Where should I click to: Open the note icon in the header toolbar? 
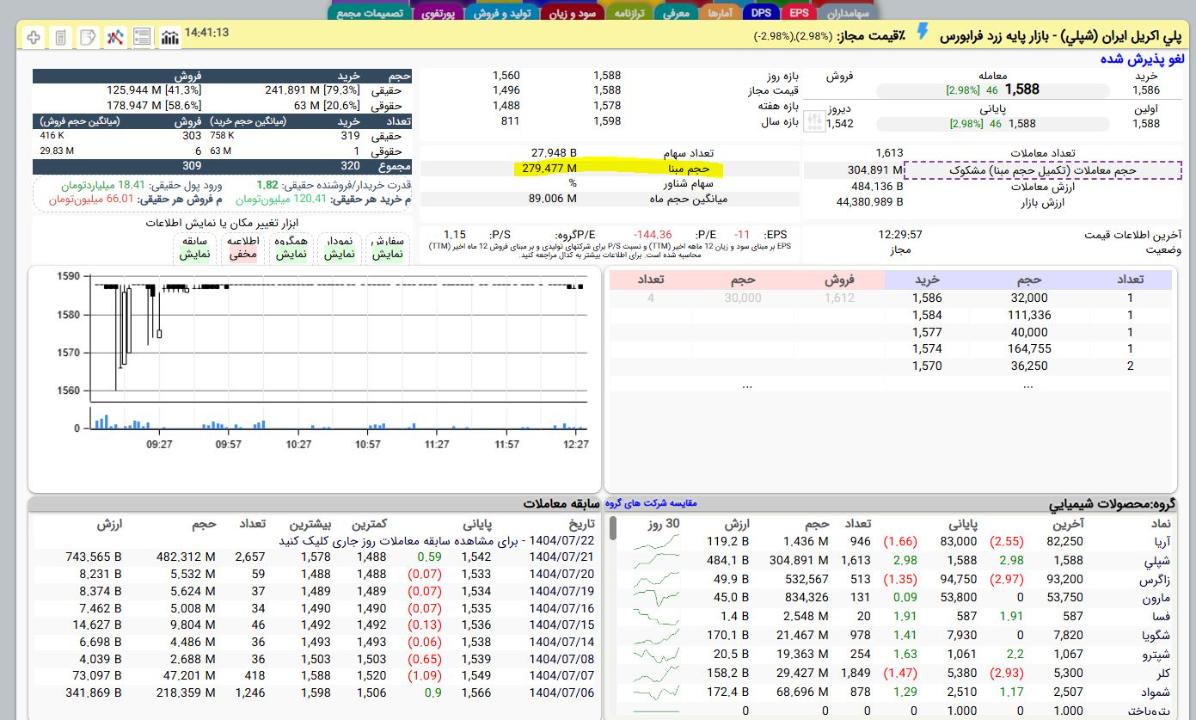click(x=88, y=38)
